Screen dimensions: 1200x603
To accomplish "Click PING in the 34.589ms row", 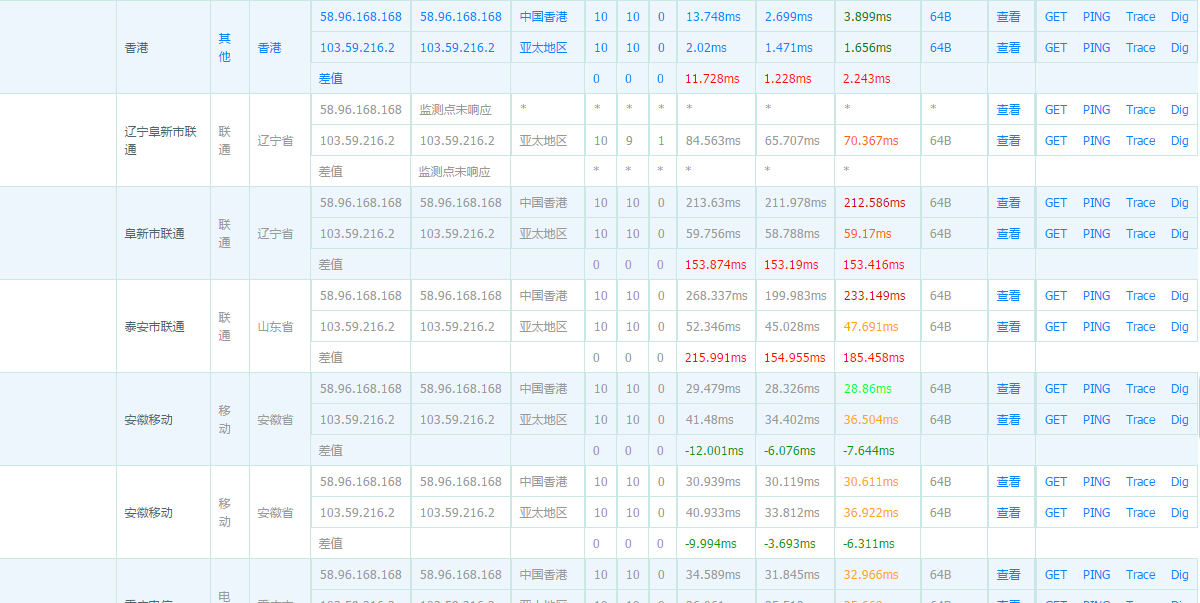I will pos(1096,575).
